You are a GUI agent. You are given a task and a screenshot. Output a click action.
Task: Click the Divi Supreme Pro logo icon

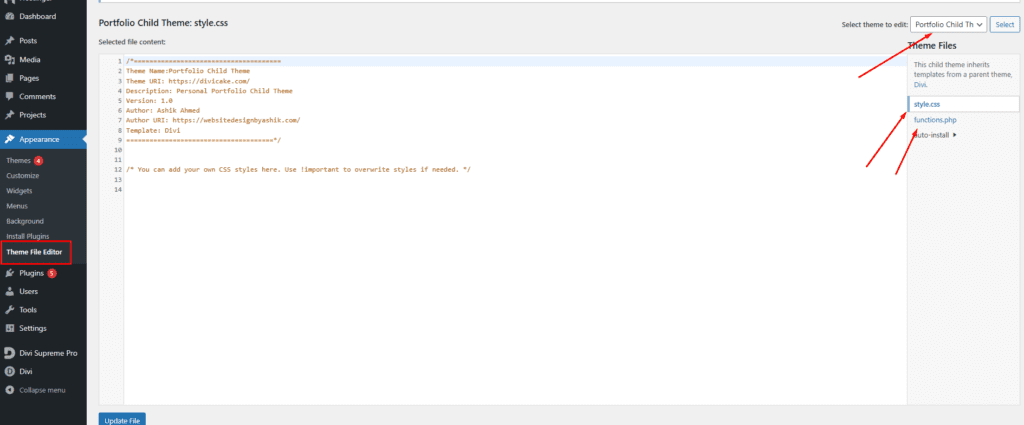[x=10, y=353]
